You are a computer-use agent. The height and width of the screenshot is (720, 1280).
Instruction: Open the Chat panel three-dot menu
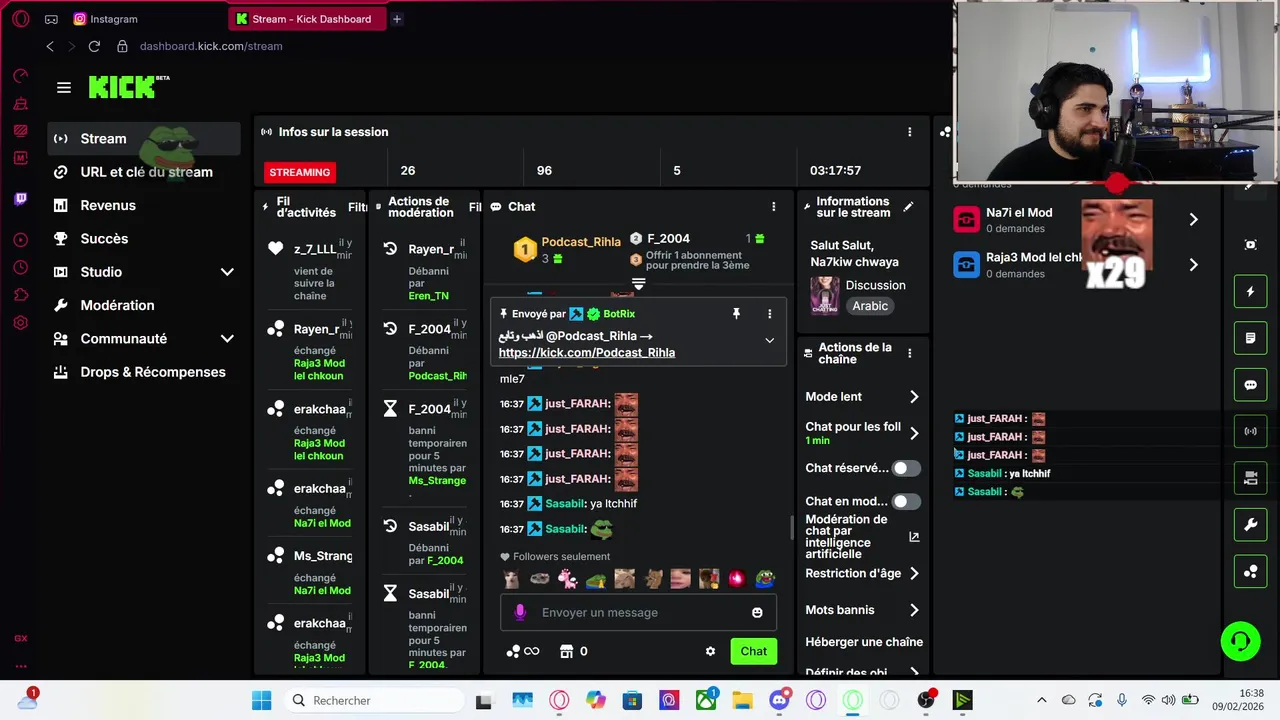coord(773,206)
